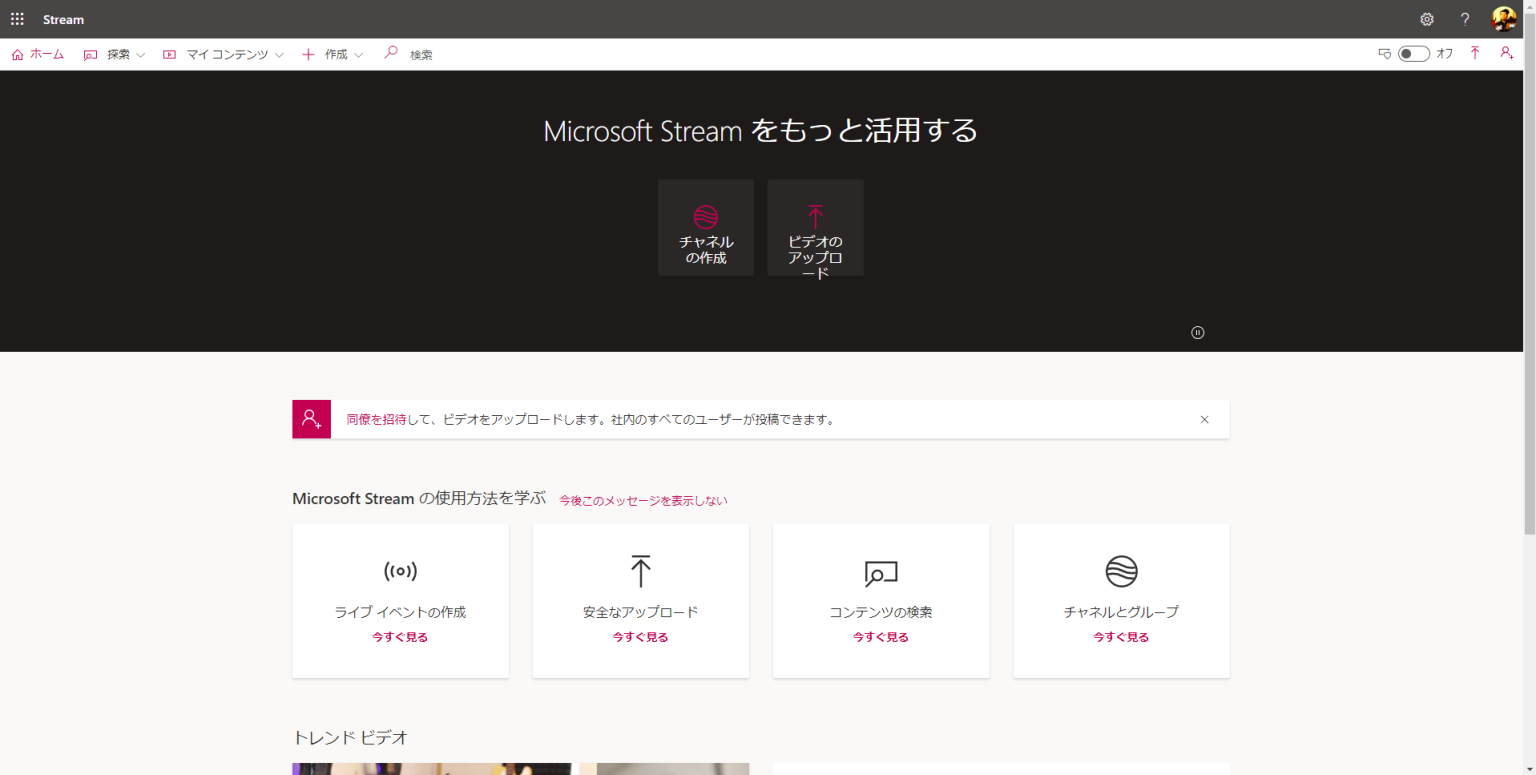This screenshot has height=775, width=1536.
Task: Click the upload icon on 安全なアップロード card
Action: click(x=640, y=570)
